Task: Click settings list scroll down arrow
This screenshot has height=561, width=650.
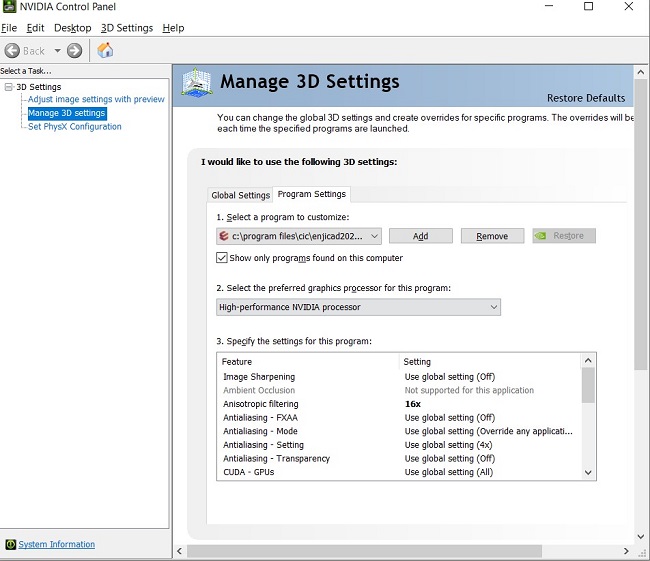Action: pyautogui.click(x=588, y=472)
